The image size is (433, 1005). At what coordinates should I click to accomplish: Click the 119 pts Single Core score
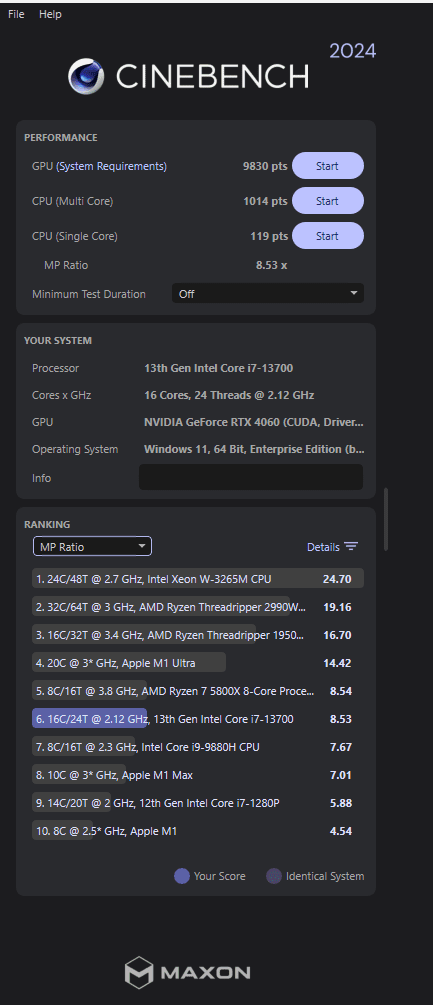(269, 236)
